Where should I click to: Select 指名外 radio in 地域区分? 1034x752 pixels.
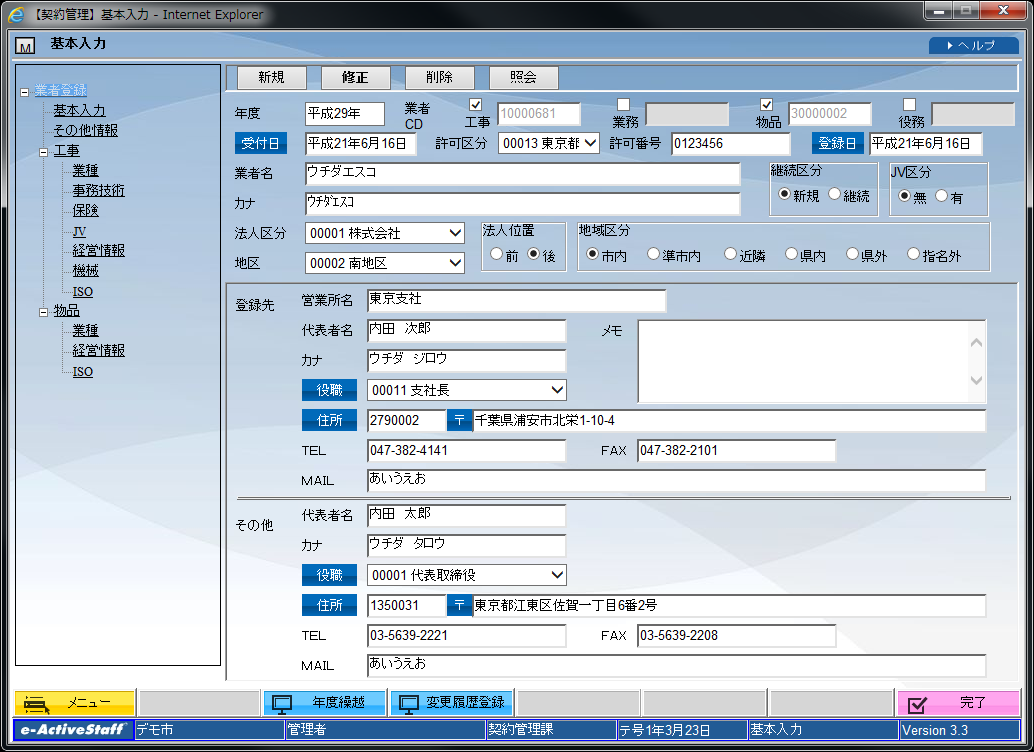tap(913, 254)
